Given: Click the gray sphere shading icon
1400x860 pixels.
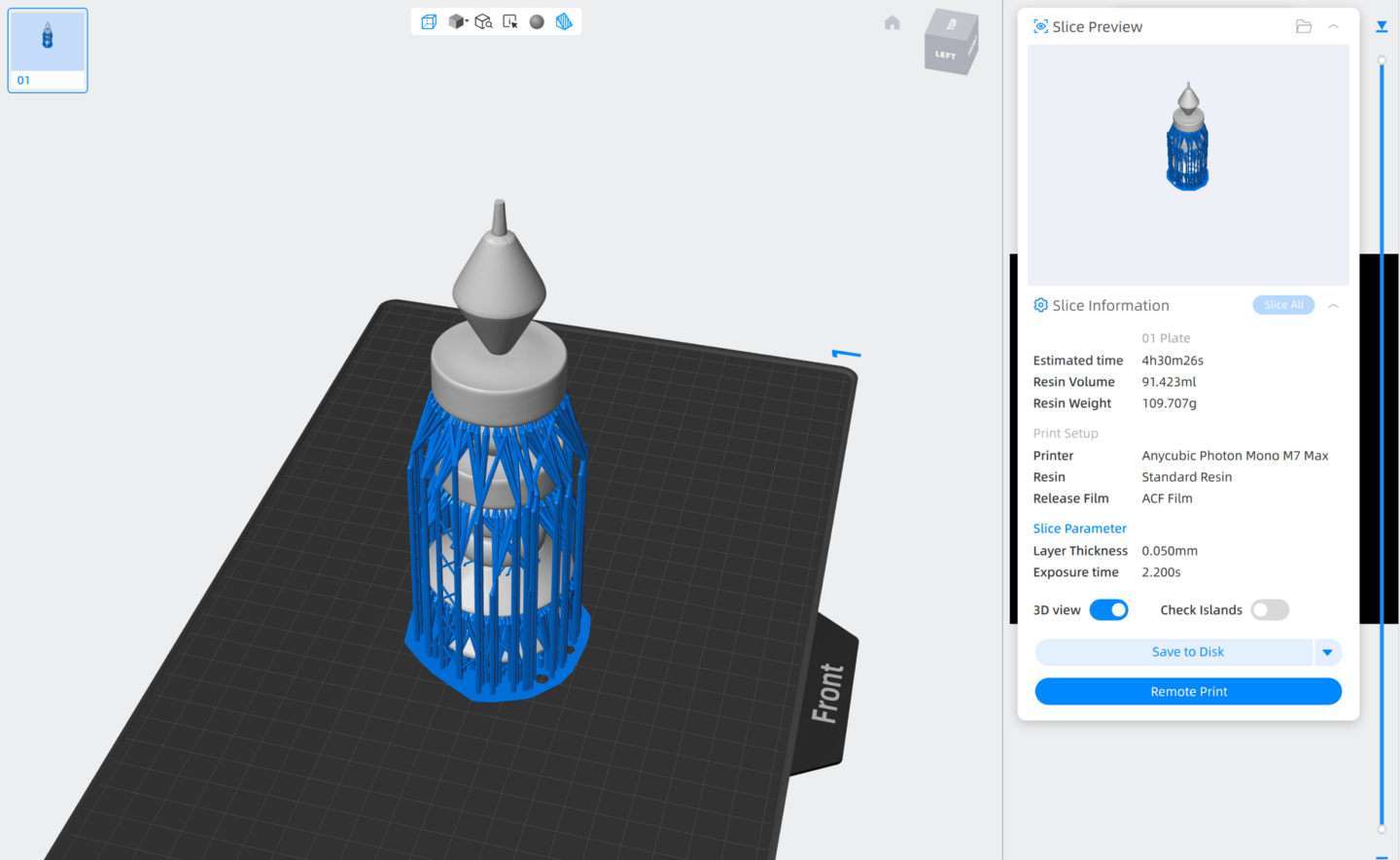Looking at the screenshot, I should (x=537, y=21).
